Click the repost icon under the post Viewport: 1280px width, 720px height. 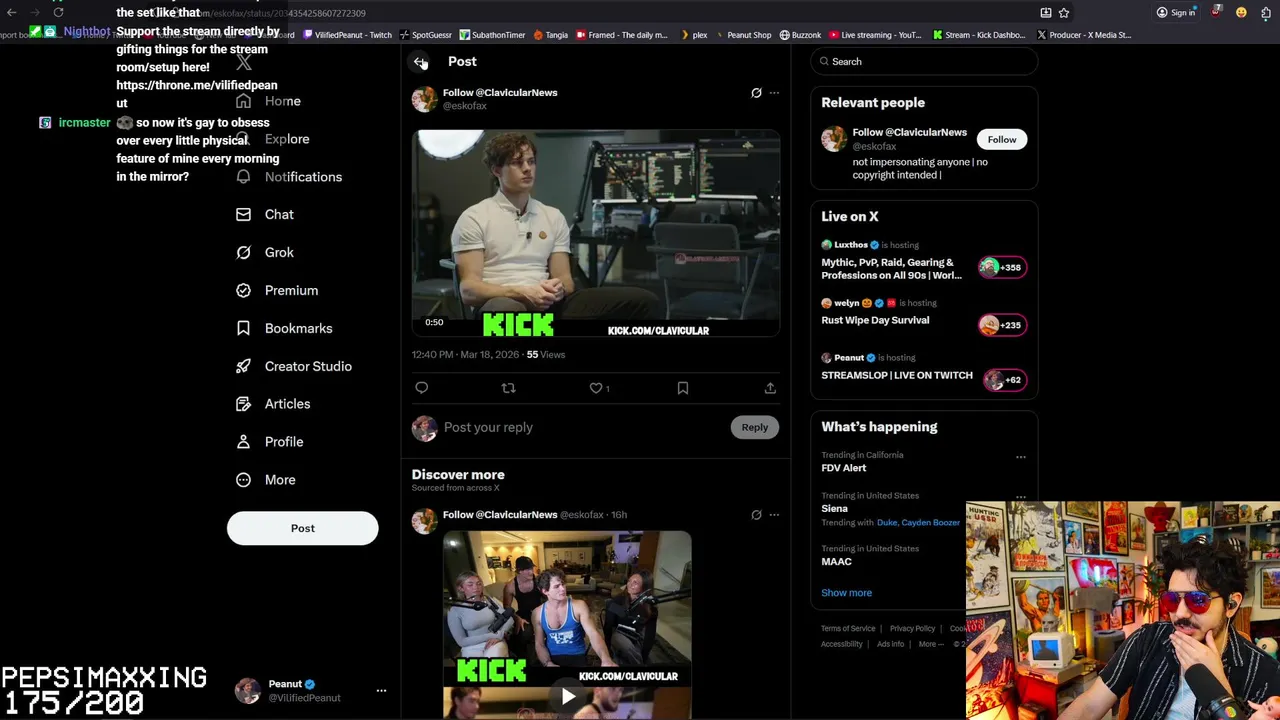point(508,388)
